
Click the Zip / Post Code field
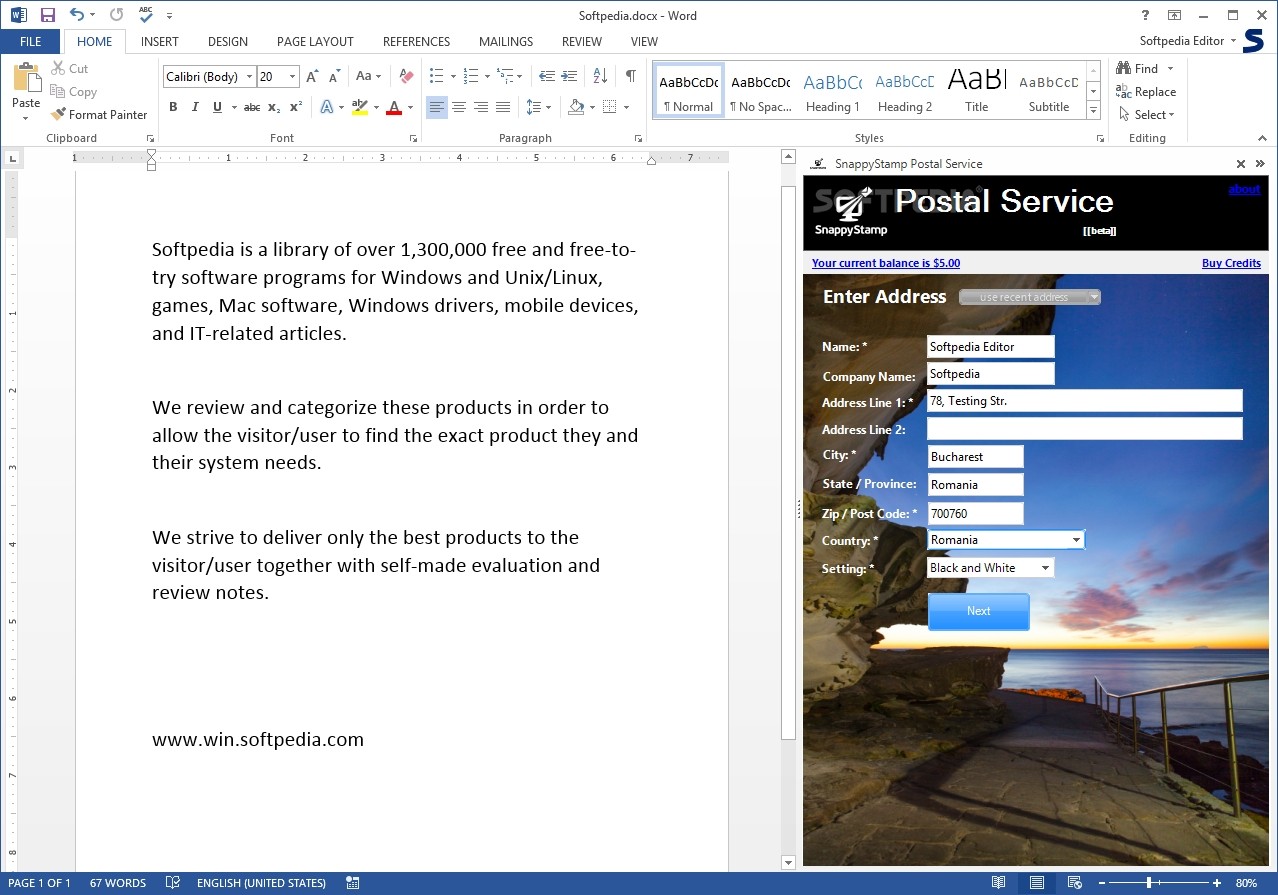pos(975,513)
